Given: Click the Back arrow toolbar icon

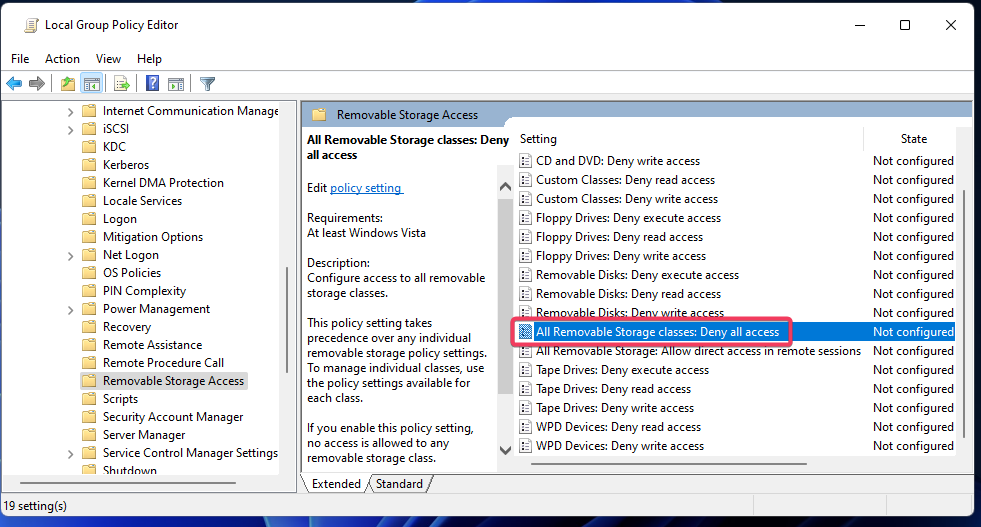Looking at the screenshot, I should [14, 83].
